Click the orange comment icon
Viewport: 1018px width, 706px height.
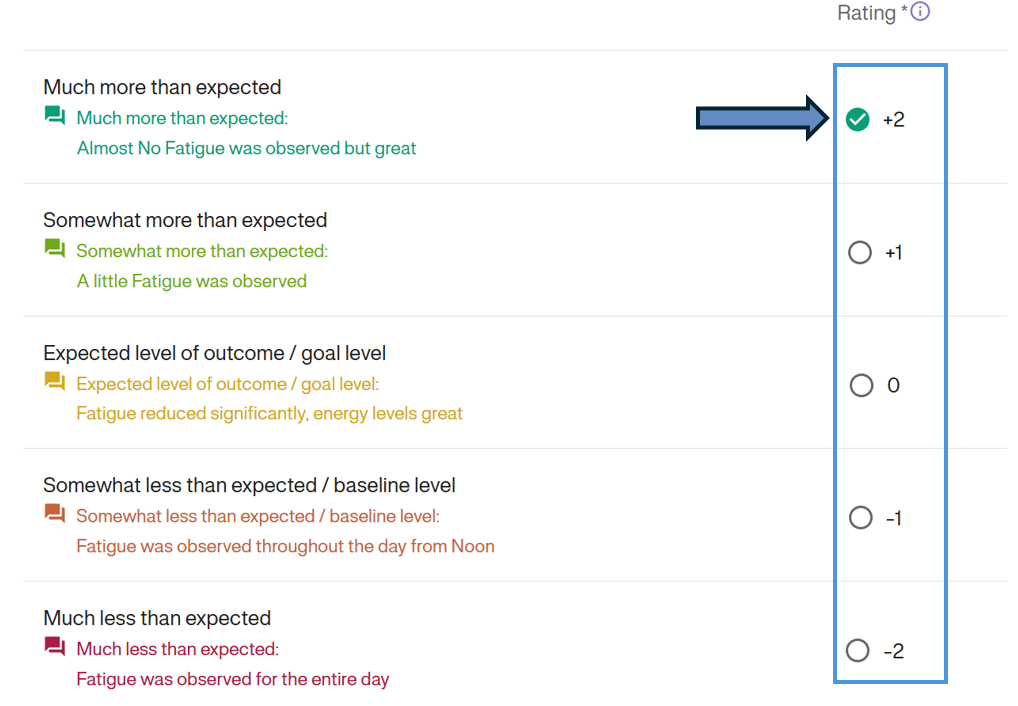tap(55, 514)
